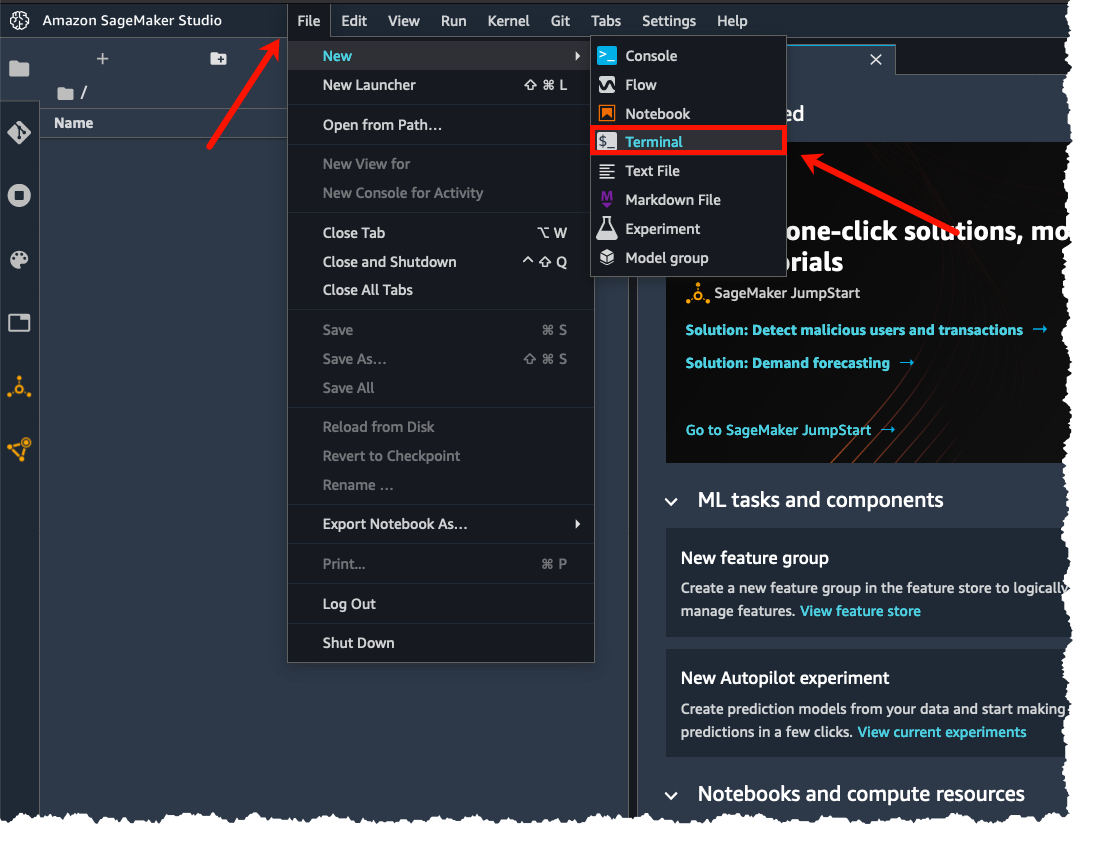The image size is (1097, 848).
Task: Open the Git menu
Action: pyautogui.click(x=560, y=21)
